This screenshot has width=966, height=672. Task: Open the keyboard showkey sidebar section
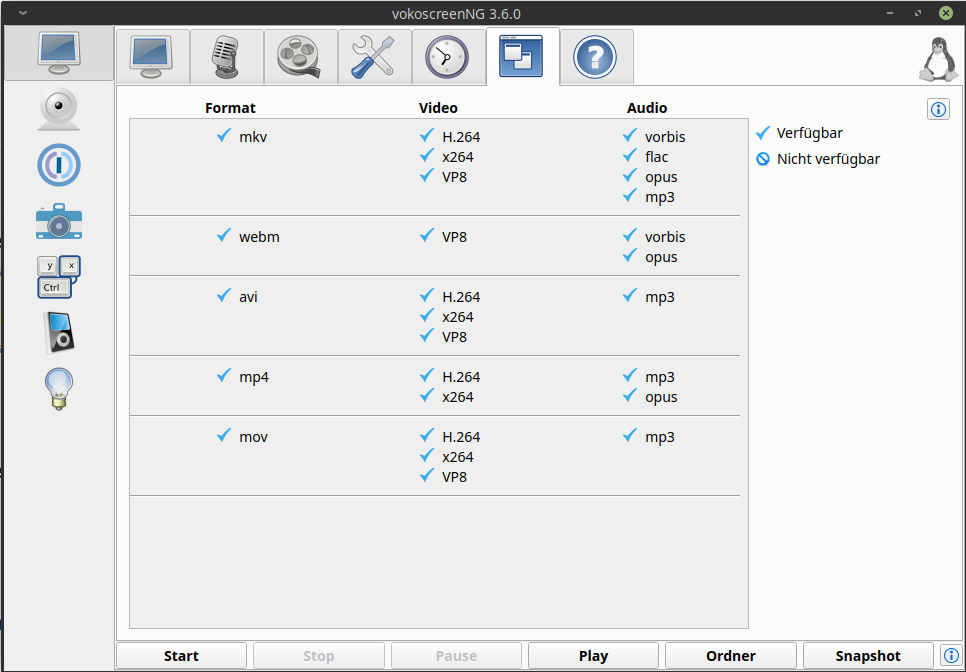click(x=59, y=277)
